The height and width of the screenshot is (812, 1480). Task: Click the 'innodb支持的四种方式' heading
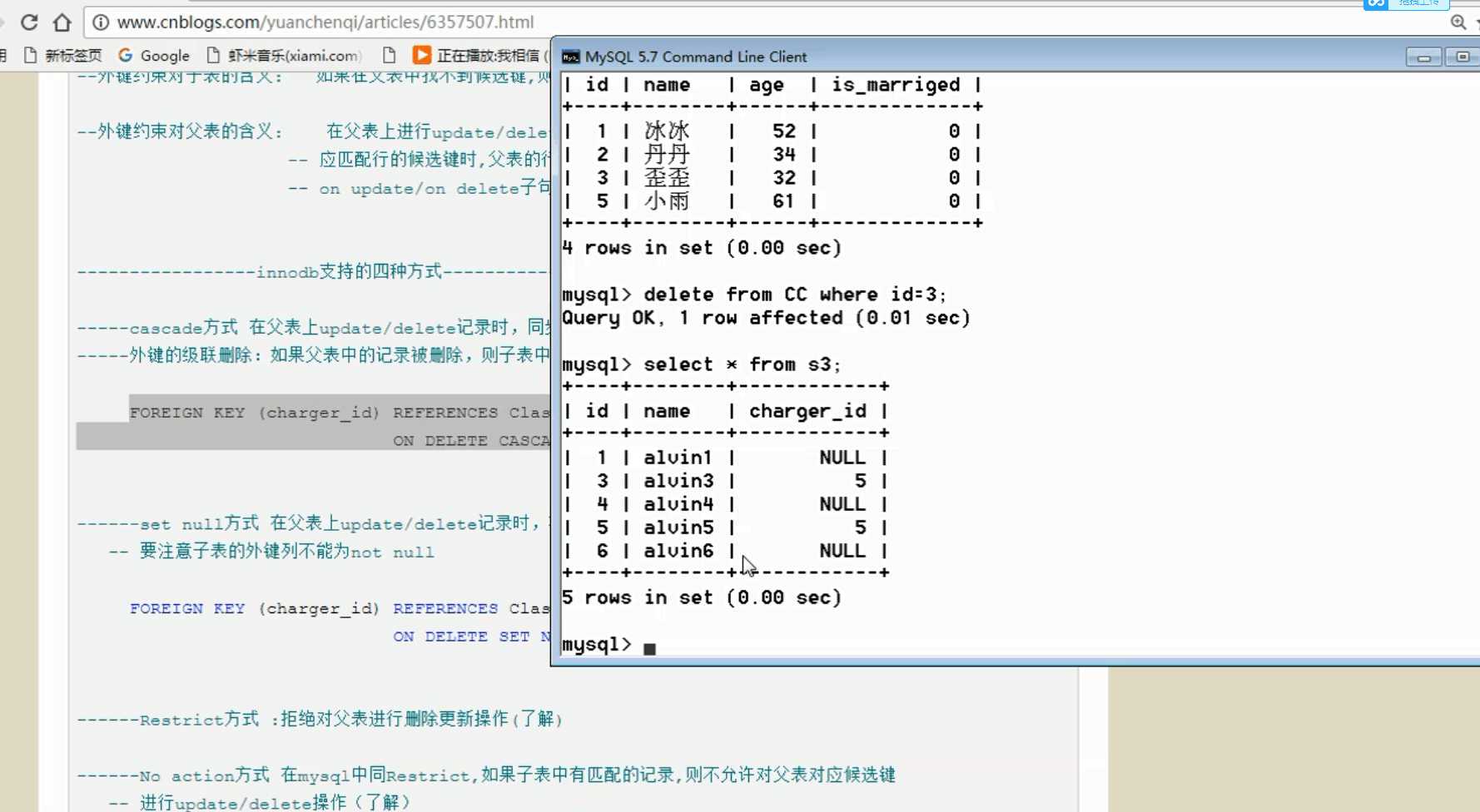[350, 272]
